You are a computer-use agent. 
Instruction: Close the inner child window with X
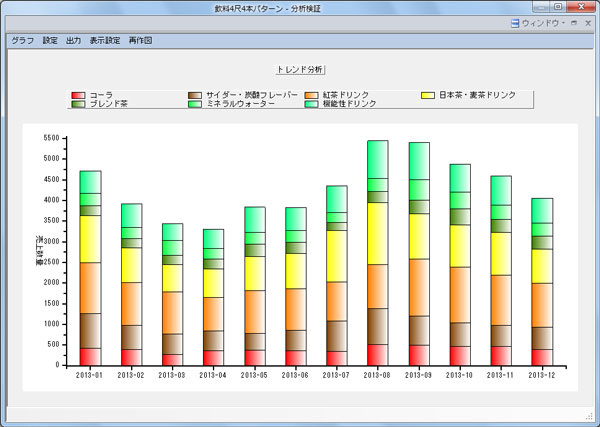pos(587,22)
